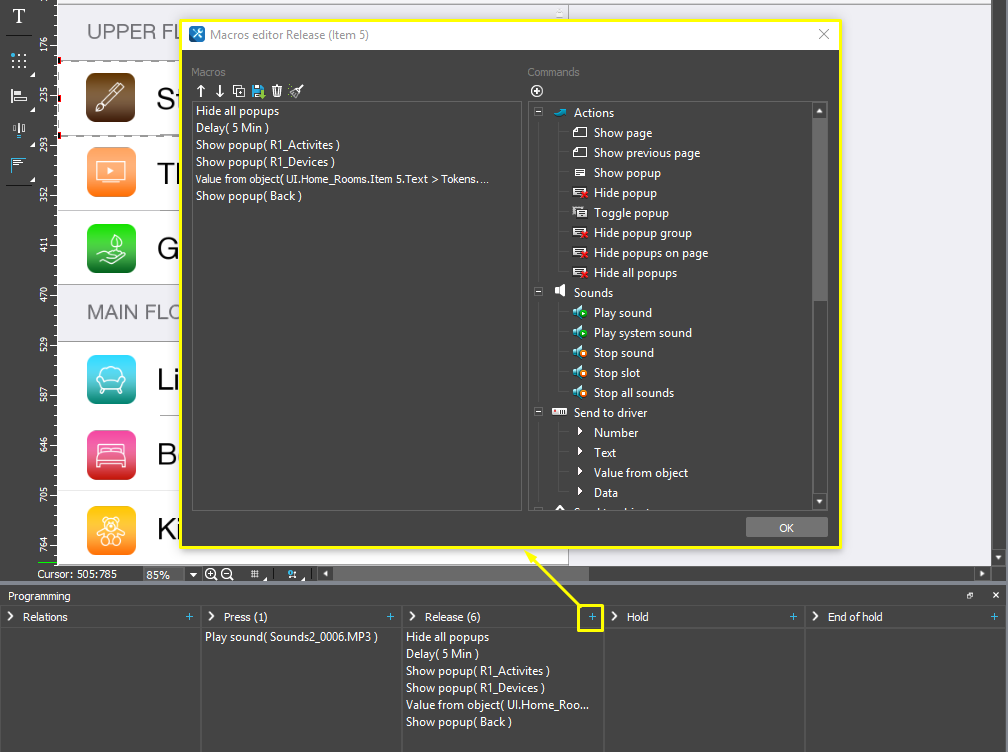The image size is (1008, 752).
Task: Zoom in using the magnifier plus icon
Action: click(212, 574)
